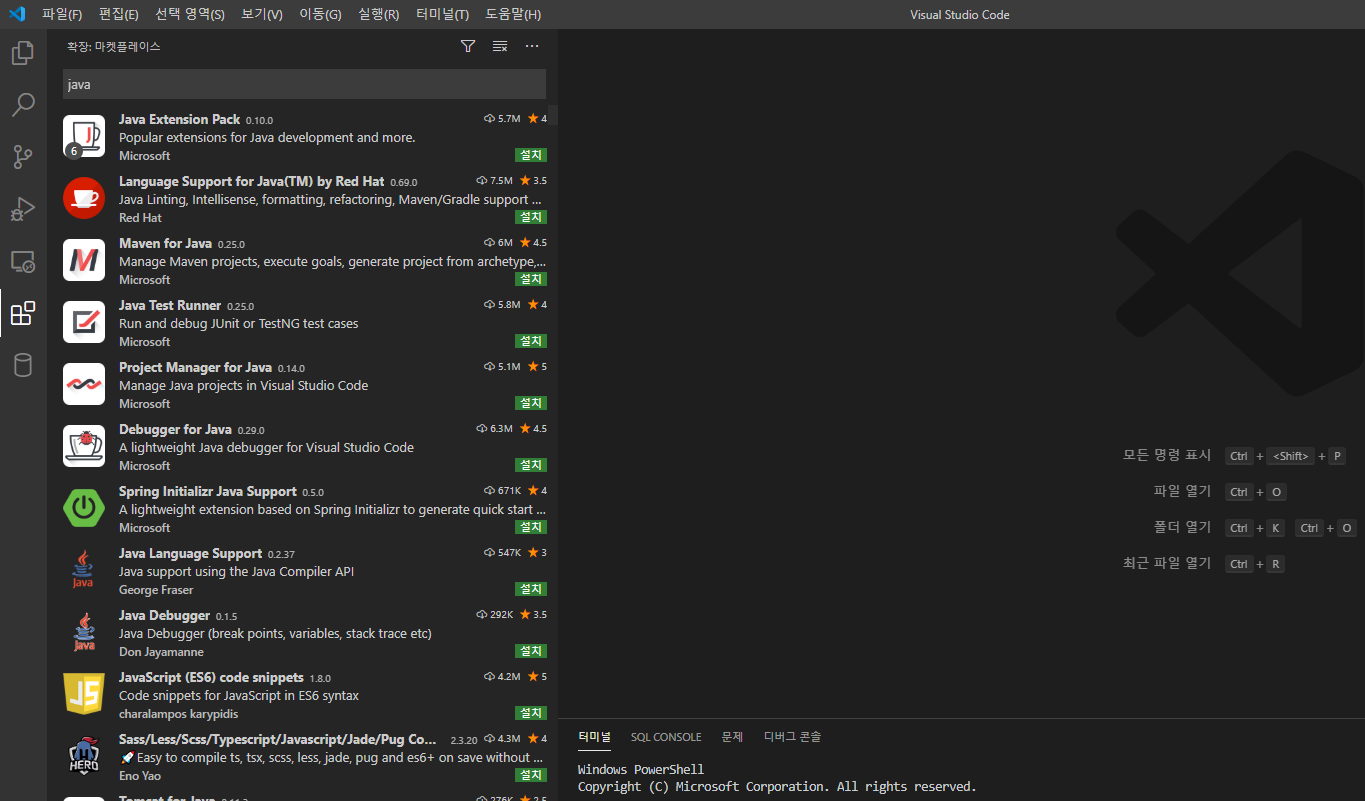Open the 이동(G) menu
Viewport: 1365px width, 801px height.
click(320, 14)
